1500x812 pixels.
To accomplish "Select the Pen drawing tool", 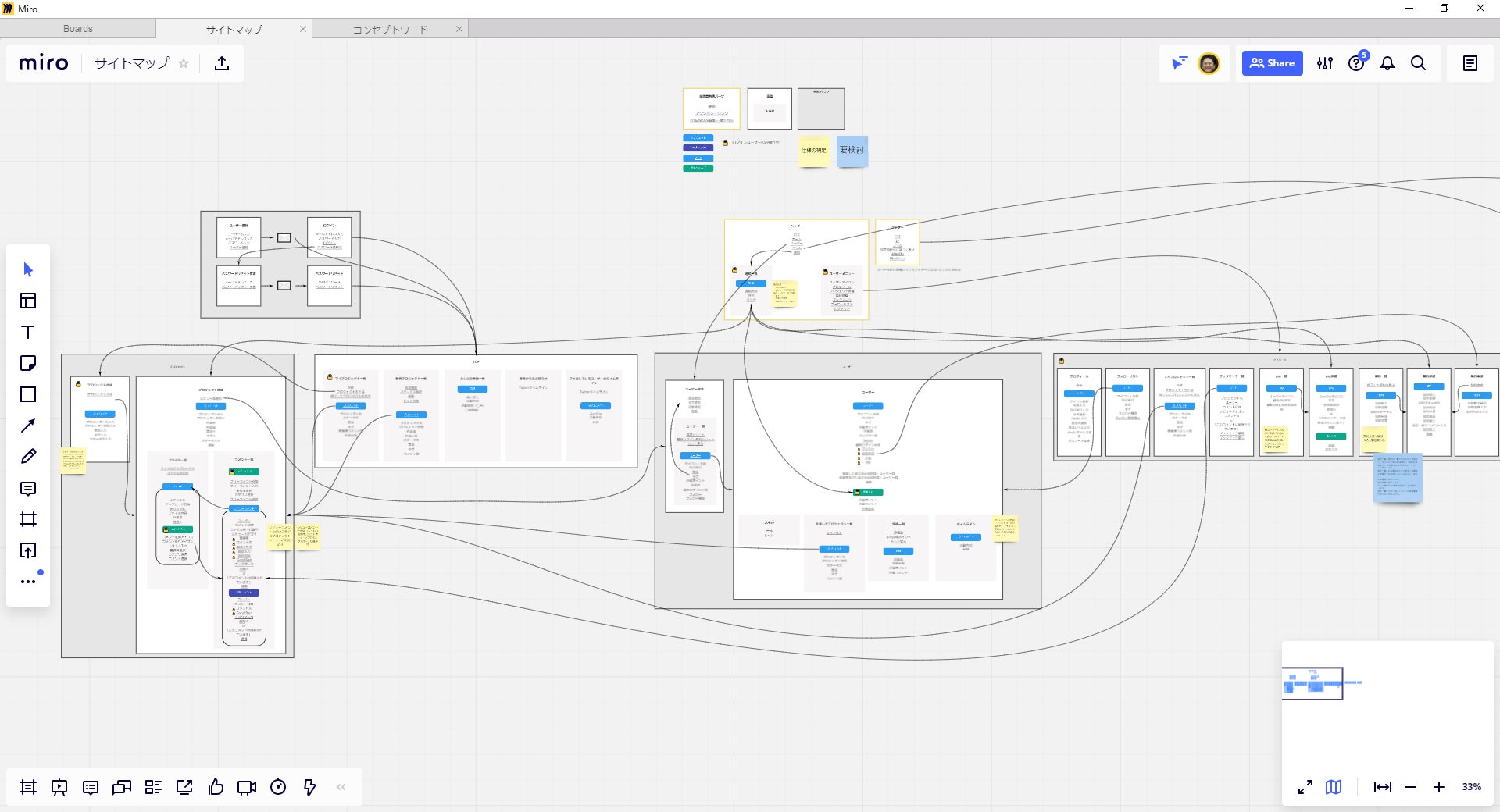I will pyautogui.click(x=28, y=457).
